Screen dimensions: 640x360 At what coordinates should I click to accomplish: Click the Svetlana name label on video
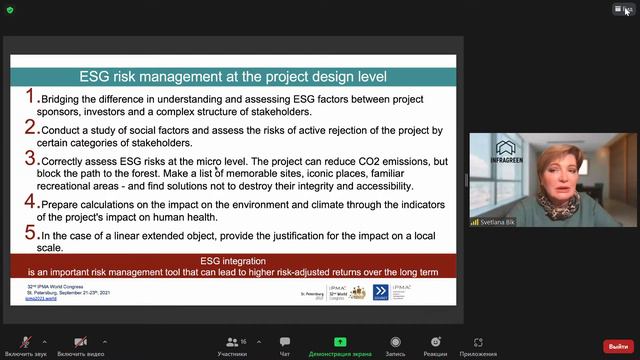[x=493, y=222]
